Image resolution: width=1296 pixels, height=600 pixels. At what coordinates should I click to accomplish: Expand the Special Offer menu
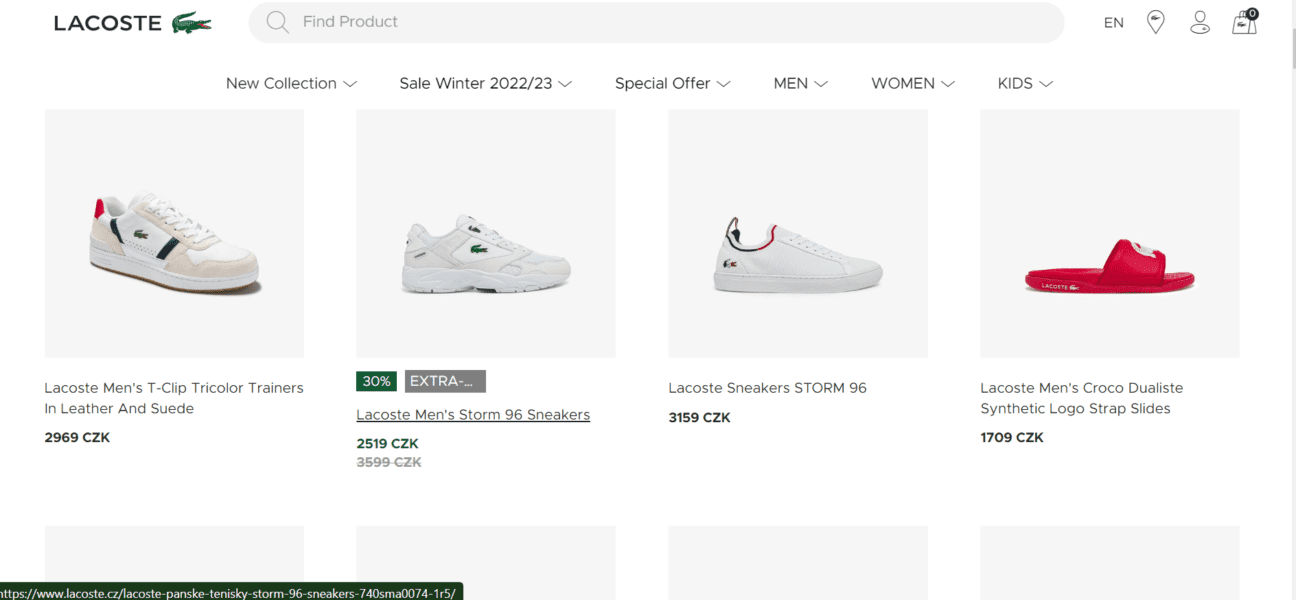click(x=672, y=84)
